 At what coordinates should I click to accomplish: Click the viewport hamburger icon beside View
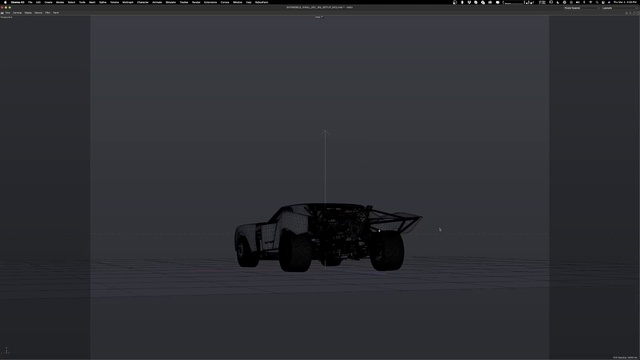pos(2,13)
